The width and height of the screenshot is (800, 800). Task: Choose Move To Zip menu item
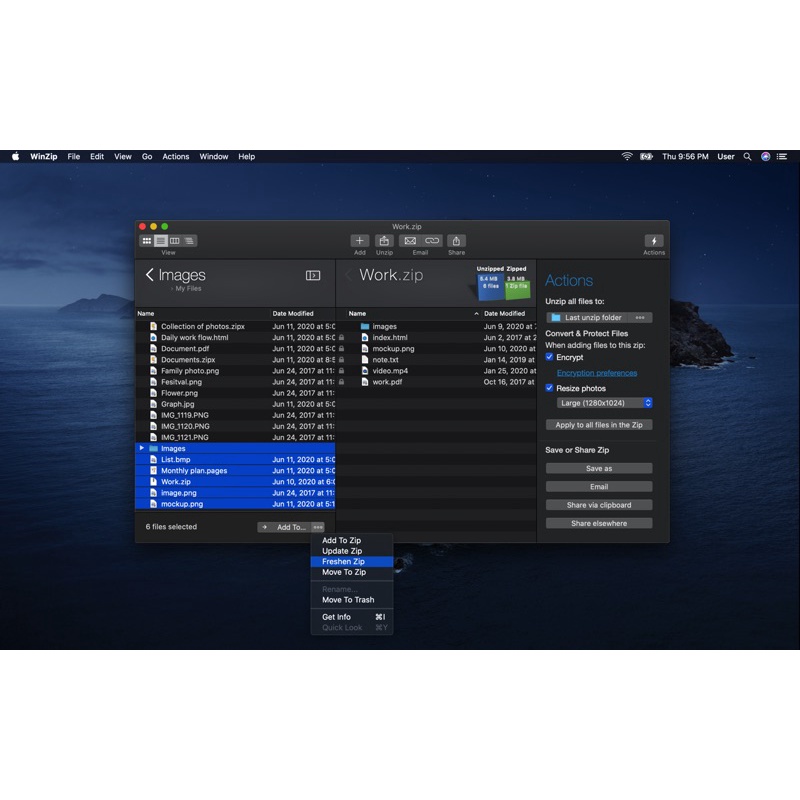pos(352,572)
